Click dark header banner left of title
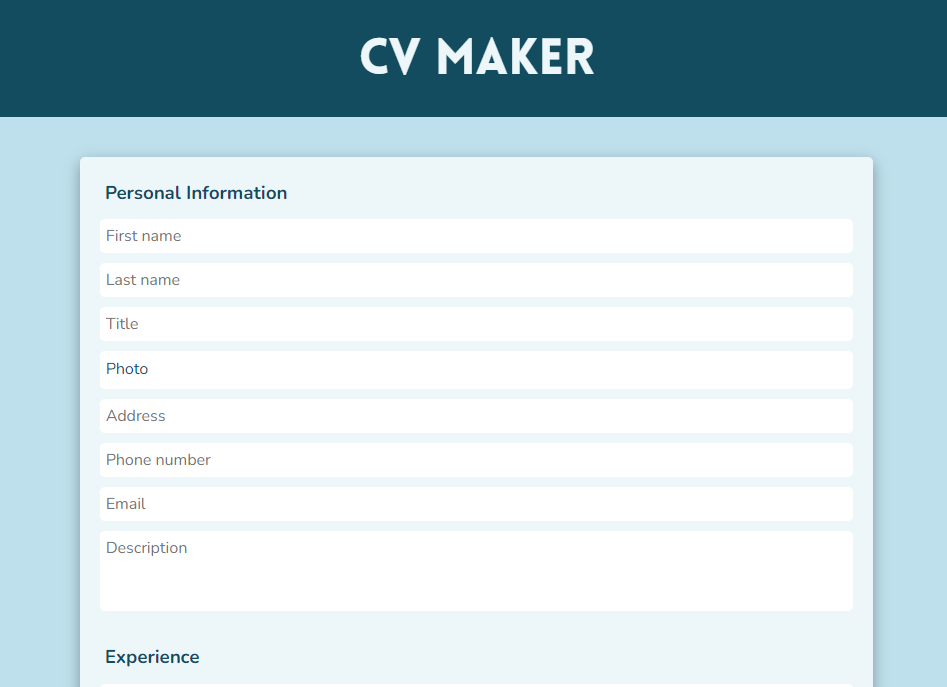Image resolution: width=947 pixels, height=687 pixels. [x=180, y=58]
